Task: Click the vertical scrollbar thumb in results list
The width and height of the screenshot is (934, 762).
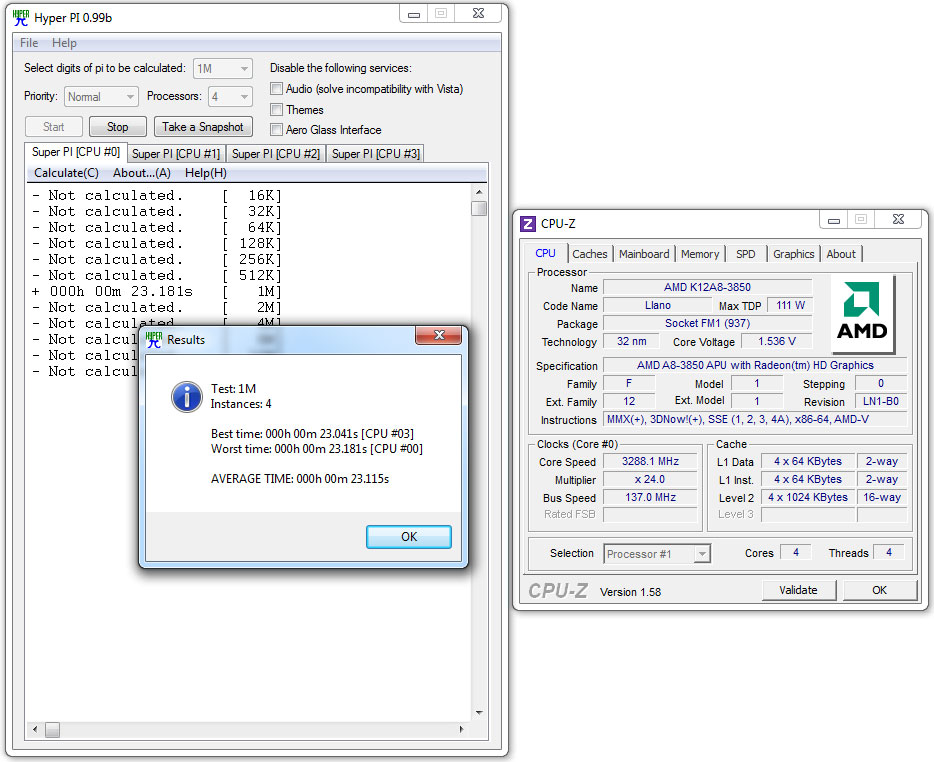Action: click(x=479, y=208)
